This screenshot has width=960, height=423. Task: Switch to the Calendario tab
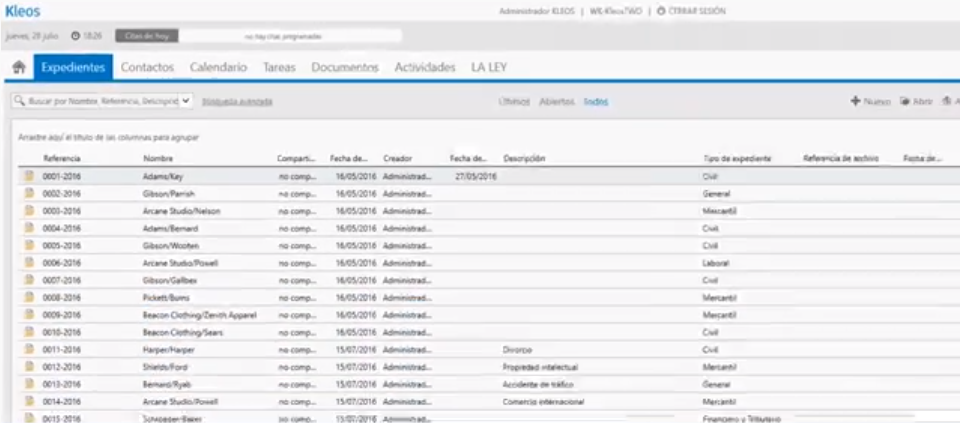tap(219, 68)
